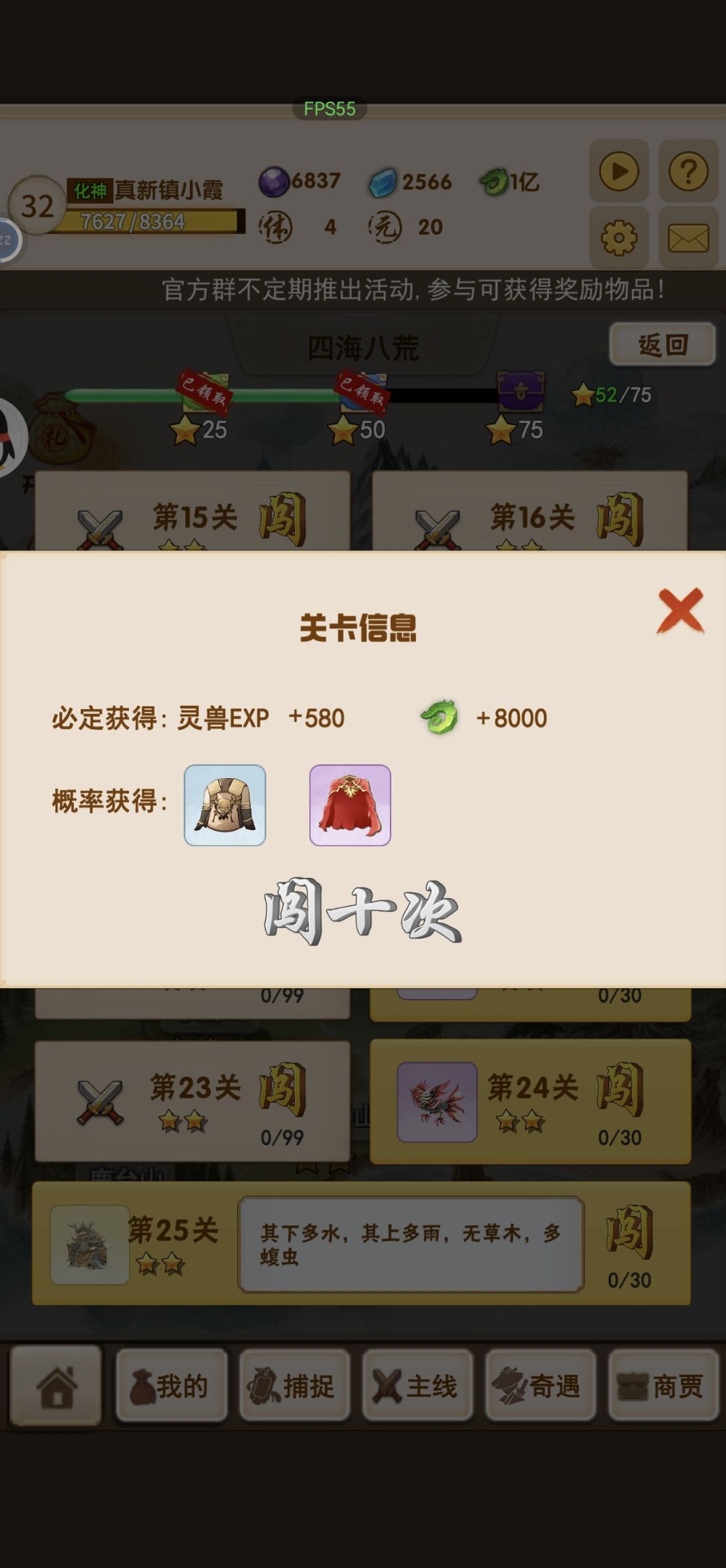Open the purple 75-star treasure chest

pyautogui.click(x=520, y=391)
